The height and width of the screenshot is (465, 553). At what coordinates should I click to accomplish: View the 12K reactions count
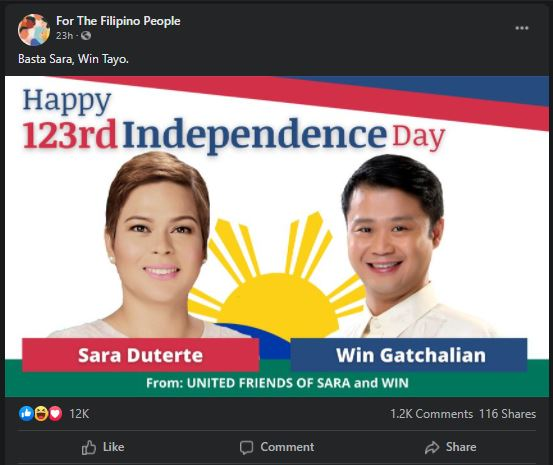pyautogui.click(x=79, y=414)
